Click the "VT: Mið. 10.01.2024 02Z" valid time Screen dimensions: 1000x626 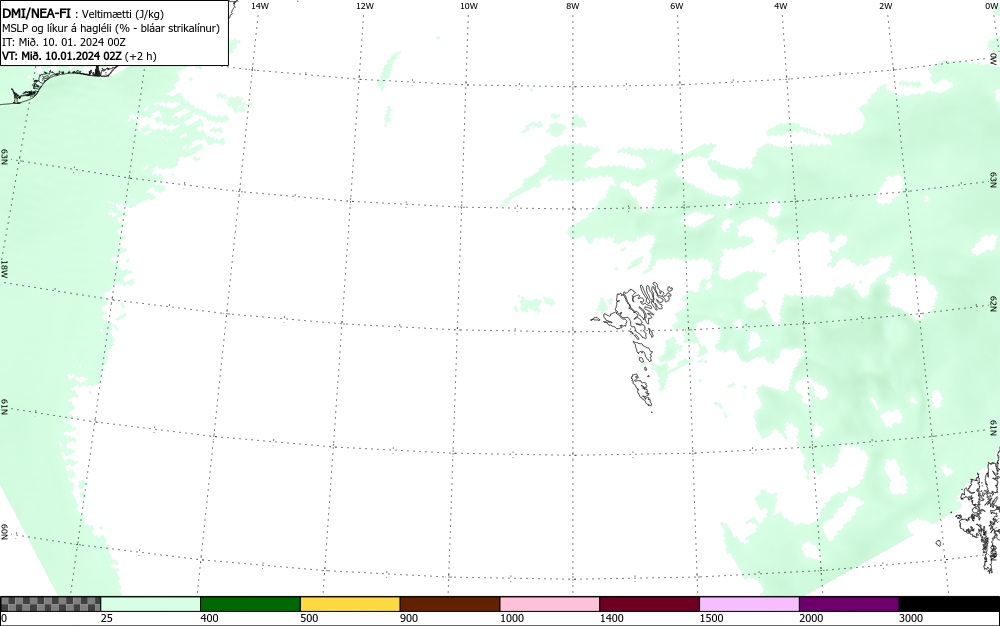click(x=61, y=56)
